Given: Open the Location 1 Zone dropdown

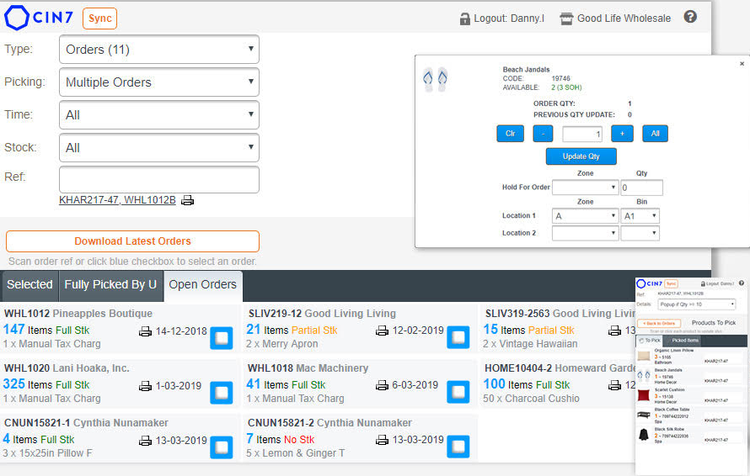Looking at the screenshot, I should point(585,215).
